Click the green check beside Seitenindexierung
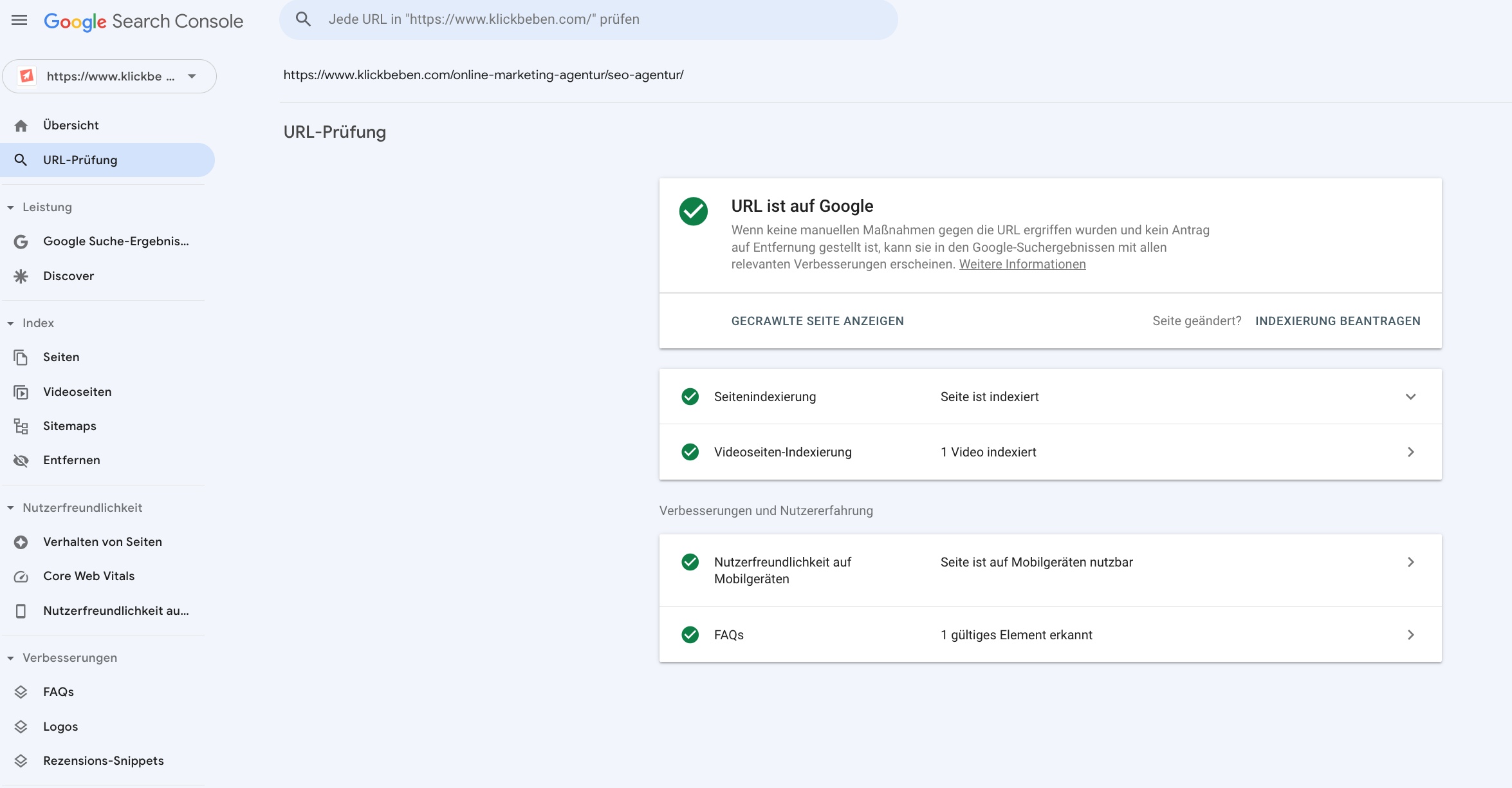Screen dimensions: 1512x788 [x=690, y=397]
